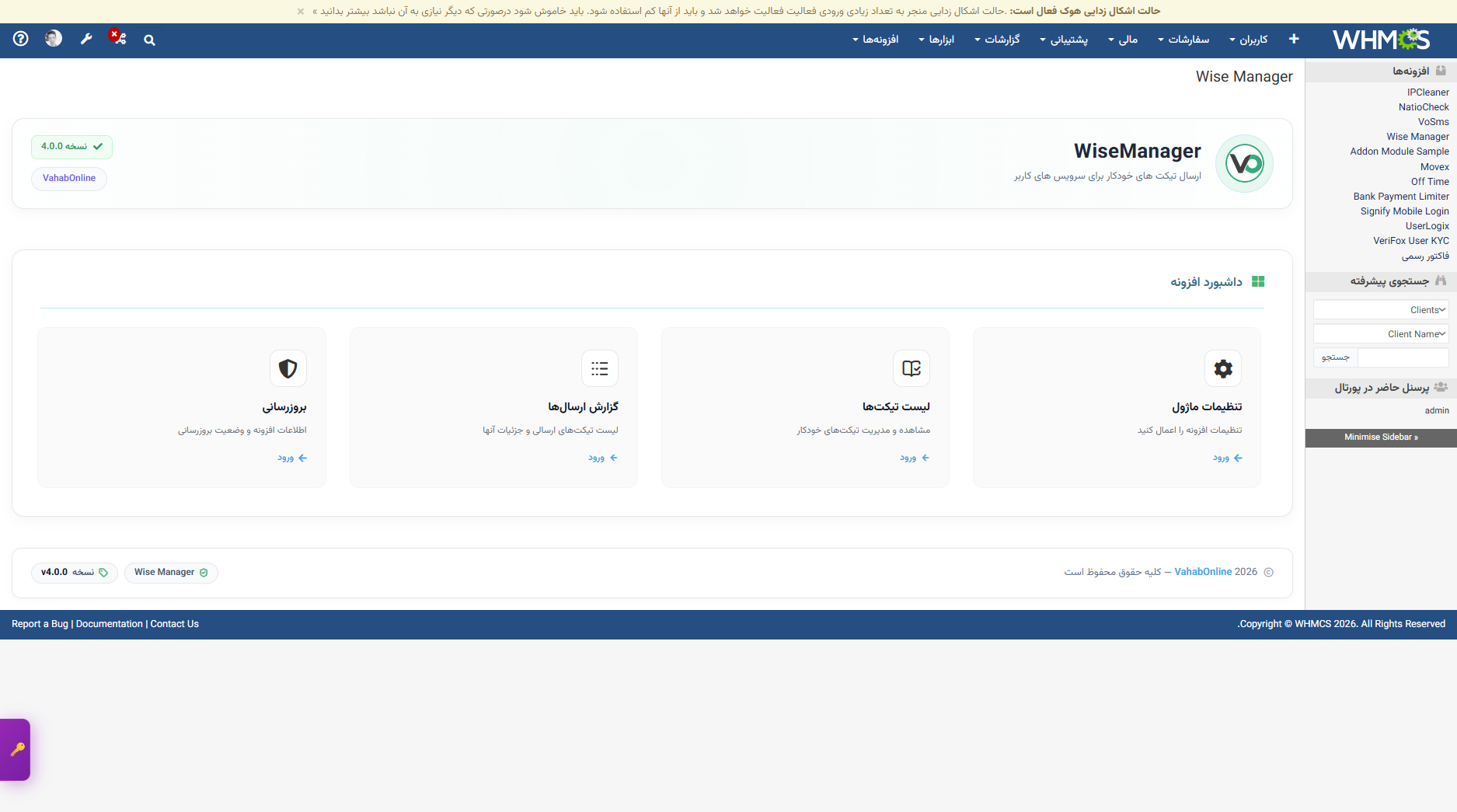Click the Wise Manager page title
Image resolution: width=1457 pixels, height=812 pixels.
click(1244, 76)
